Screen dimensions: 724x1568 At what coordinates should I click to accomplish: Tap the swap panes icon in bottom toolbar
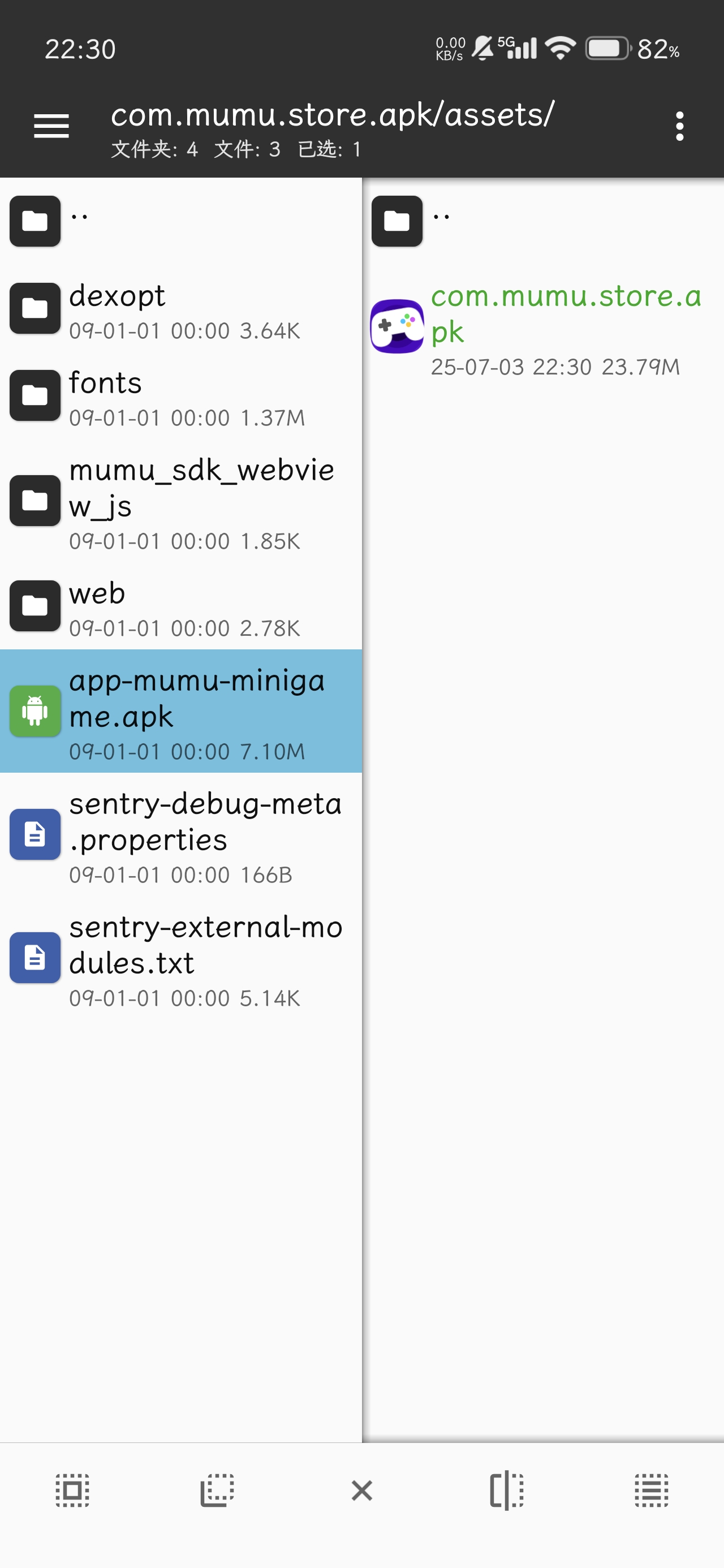[x=506, y=1491]
